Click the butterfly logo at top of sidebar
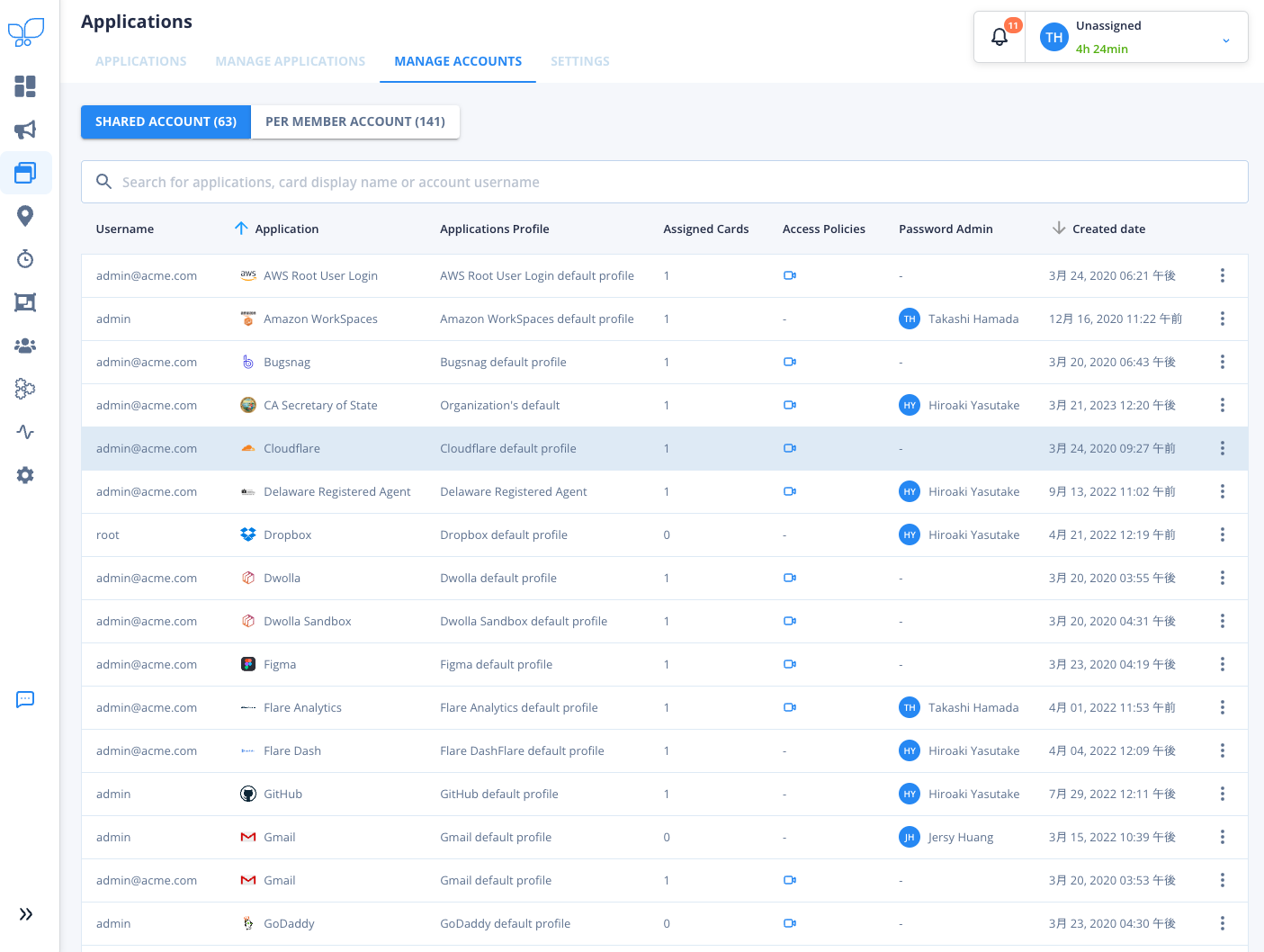 point(26,32)
